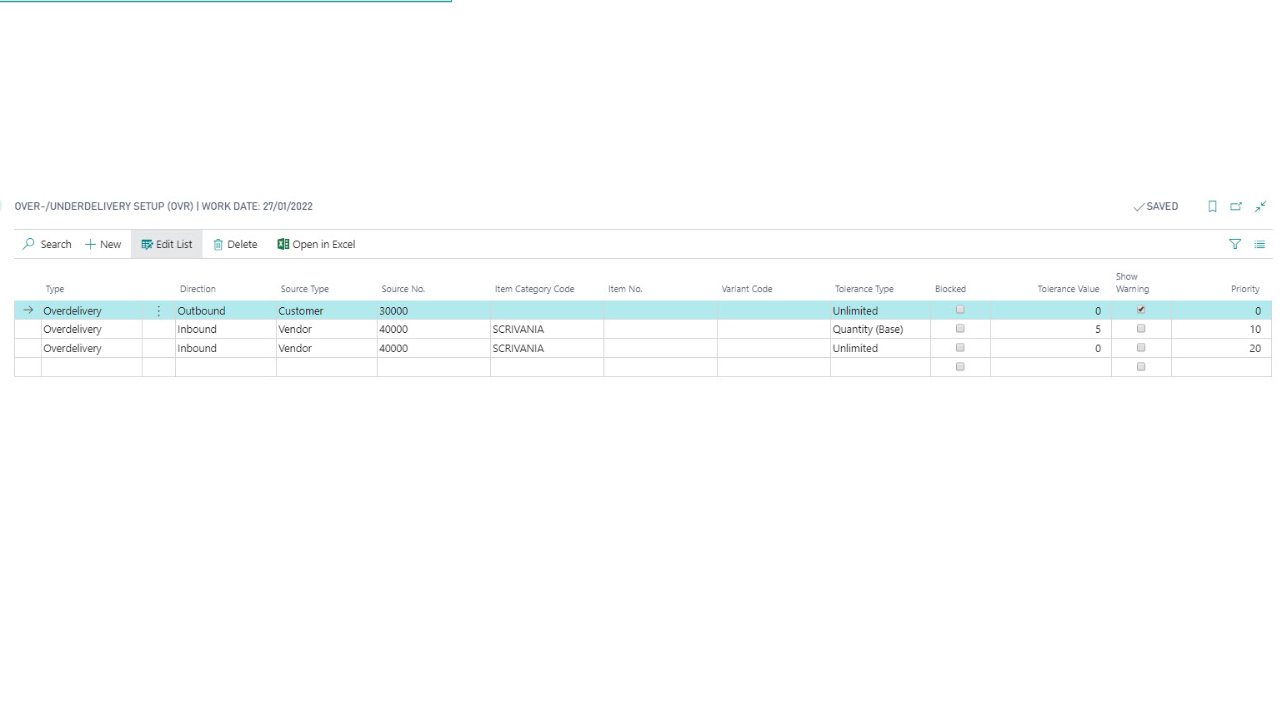
Task: Open the Direction cell showing Outbound
Action: (225, 311)
